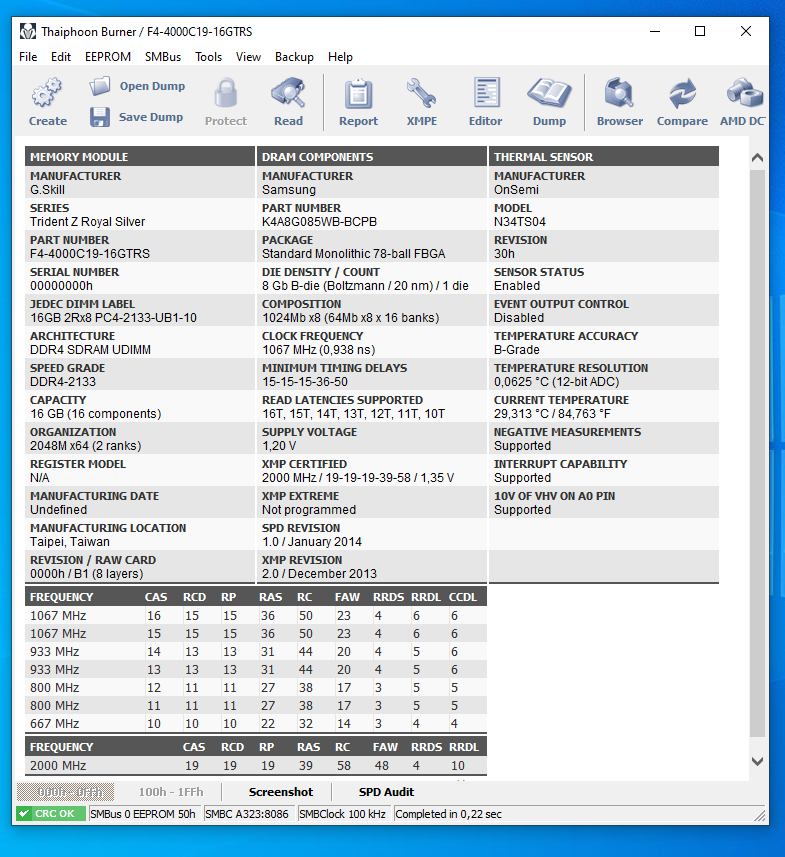
Task: Click the Samsung DRAM manufacturer value
Action: click(289, 190)
